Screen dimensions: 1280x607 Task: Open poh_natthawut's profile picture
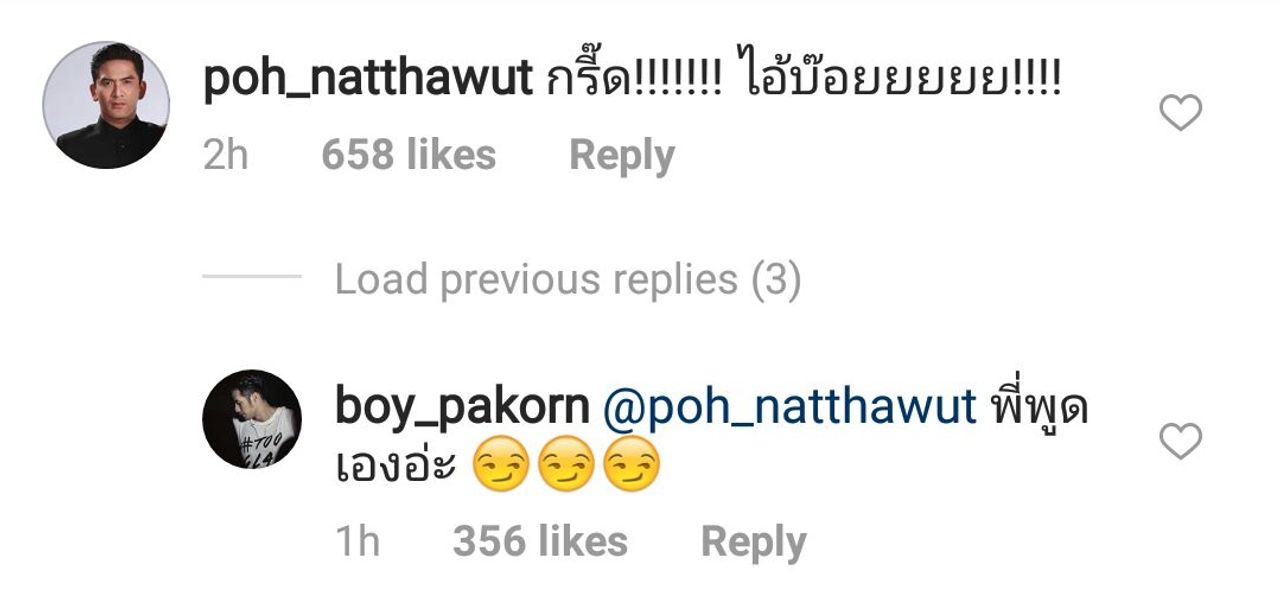(106, 105)
